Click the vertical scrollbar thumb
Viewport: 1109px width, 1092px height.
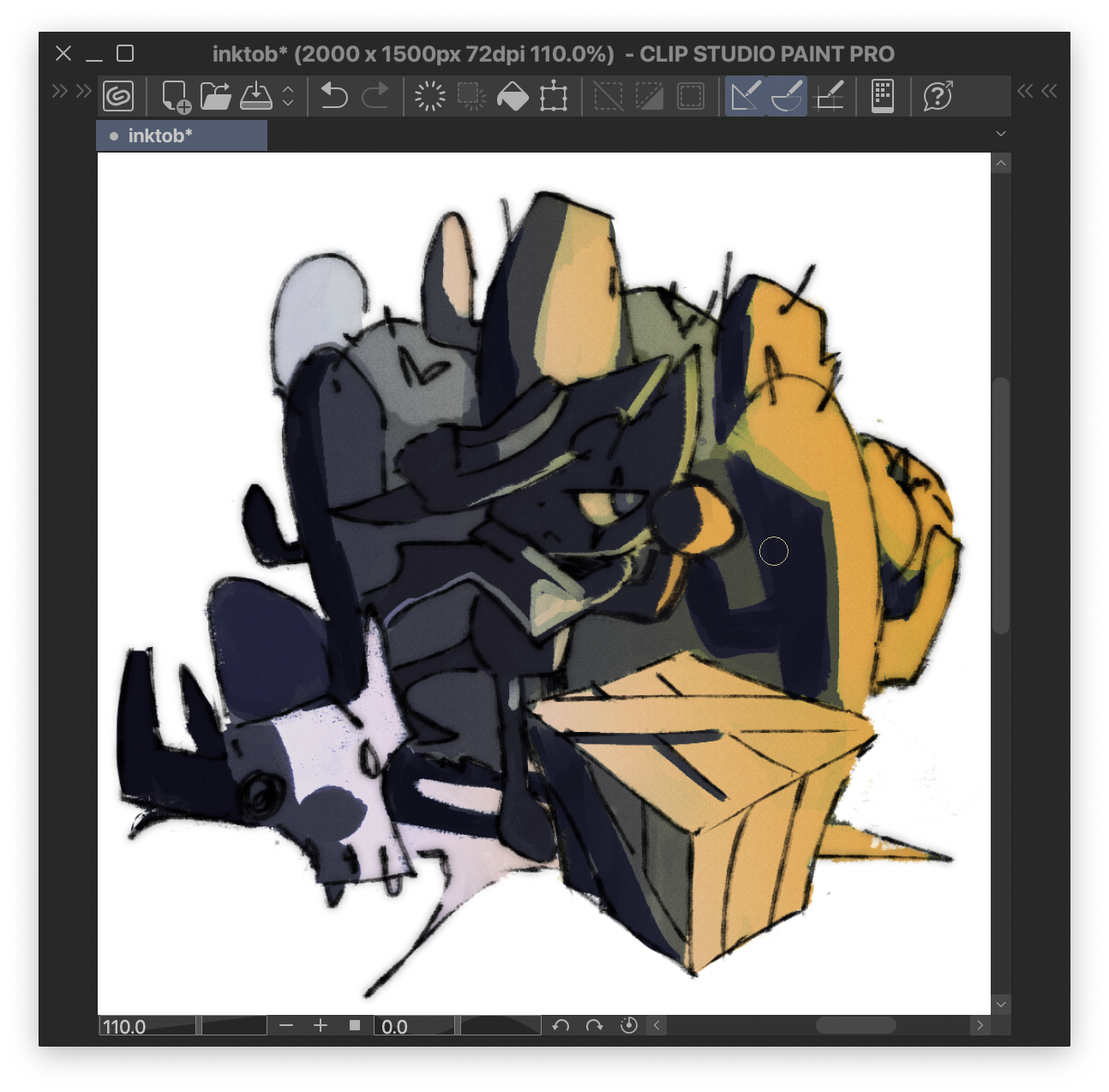[1001, 506]
